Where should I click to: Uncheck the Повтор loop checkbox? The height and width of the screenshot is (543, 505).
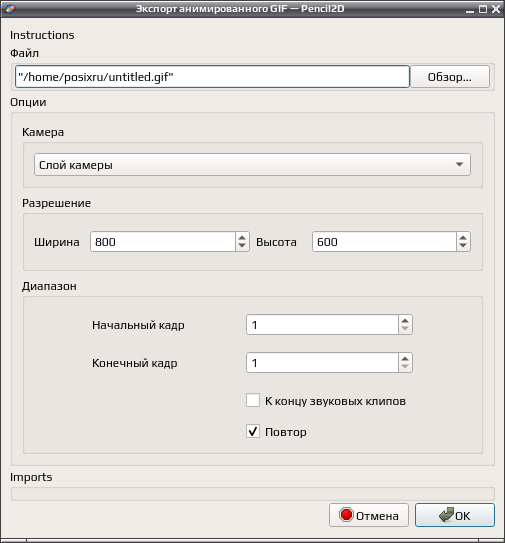(x=253, y=431)
